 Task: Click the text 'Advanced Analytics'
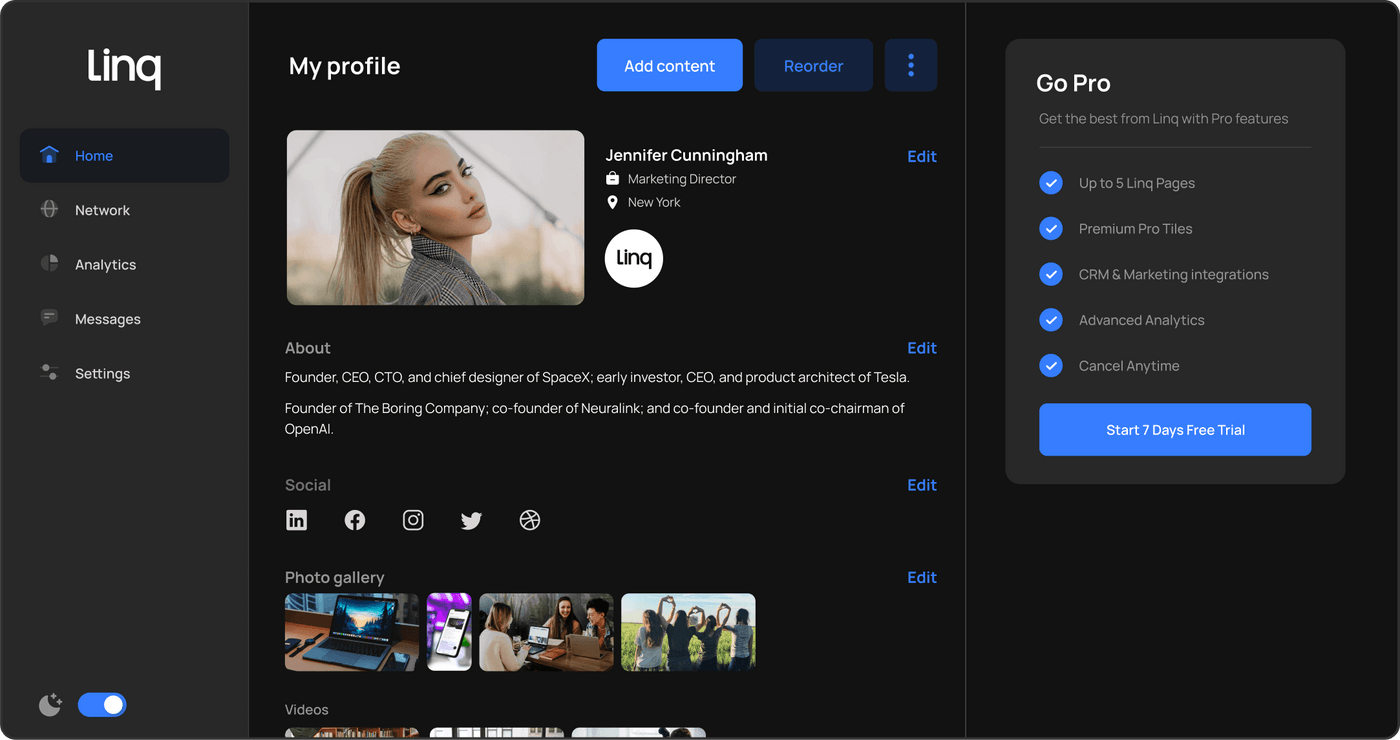(x=1142, y=320)
